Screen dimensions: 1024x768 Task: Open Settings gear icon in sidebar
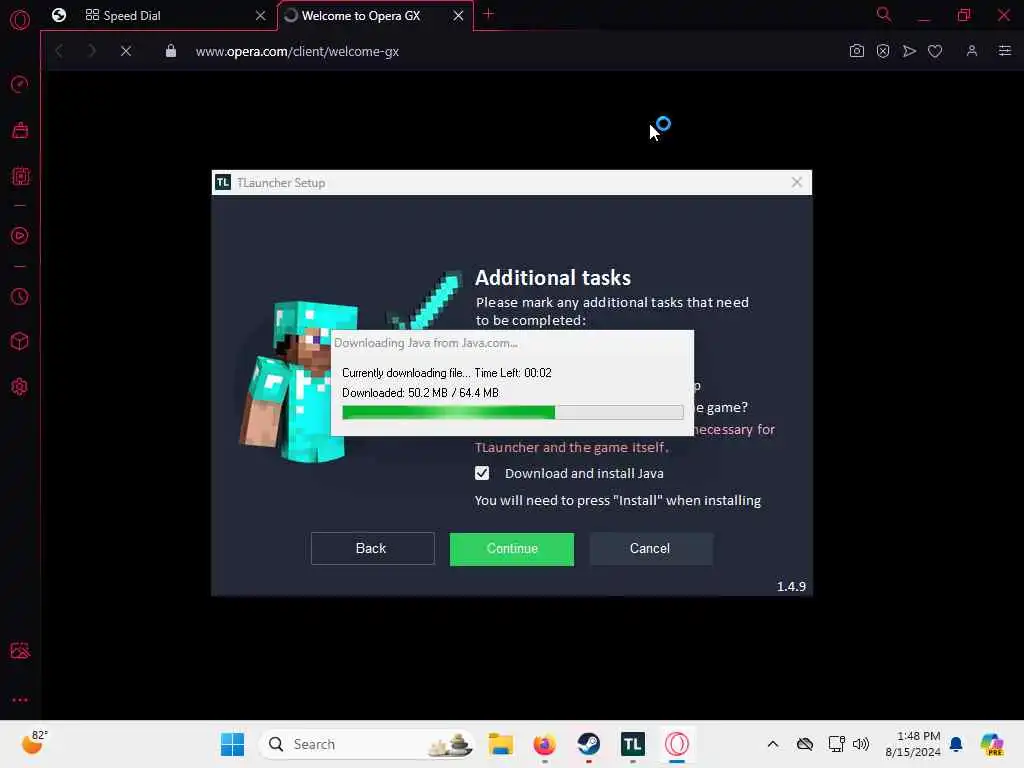coord(20,387)
